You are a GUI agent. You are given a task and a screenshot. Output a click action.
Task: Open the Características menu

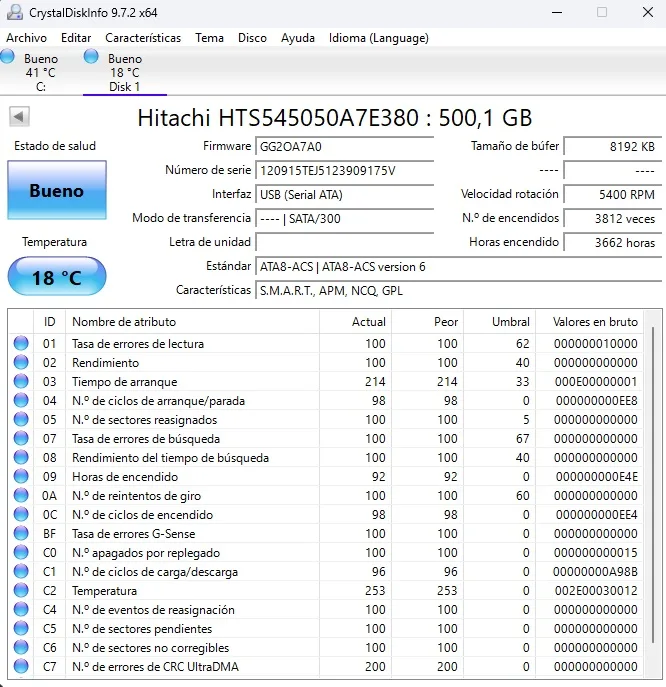(143, 38)
